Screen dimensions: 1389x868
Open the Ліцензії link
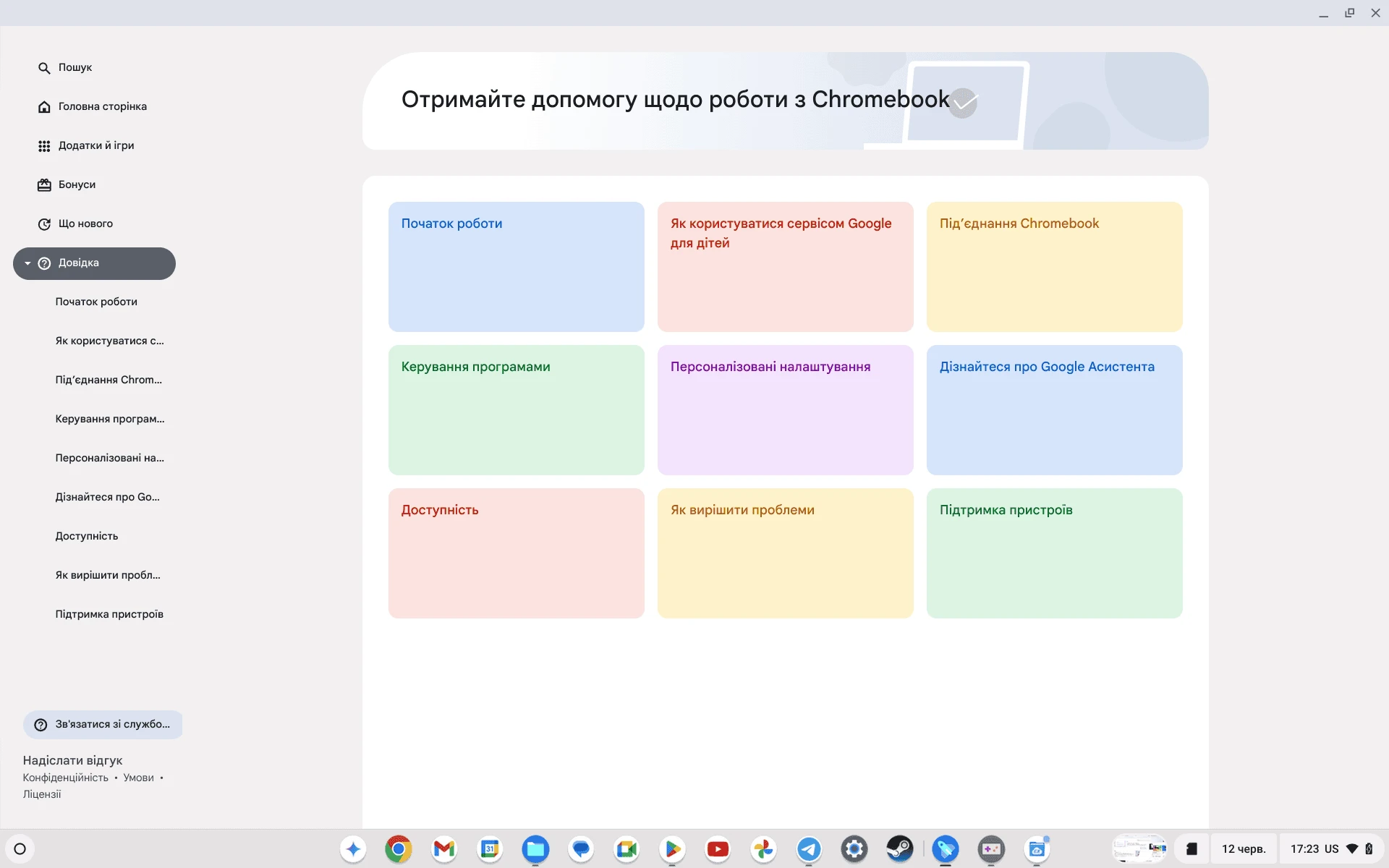click(42, 794)
